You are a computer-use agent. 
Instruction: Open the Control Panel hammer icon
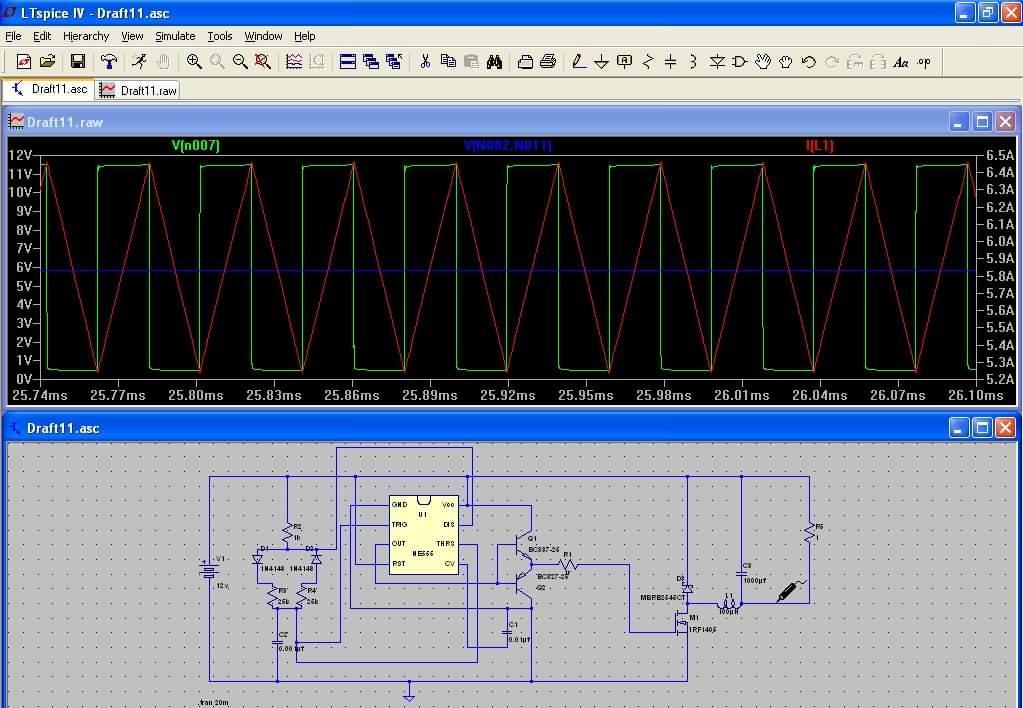pyautogui.click(x=108, y=62)
